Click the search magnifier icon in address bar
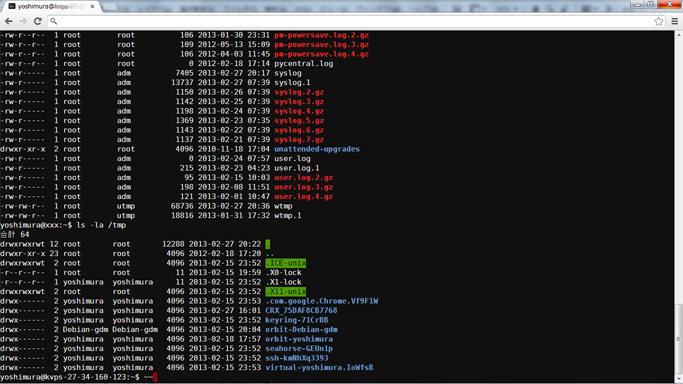Viewport: 683px width, 384px height. 54,21
